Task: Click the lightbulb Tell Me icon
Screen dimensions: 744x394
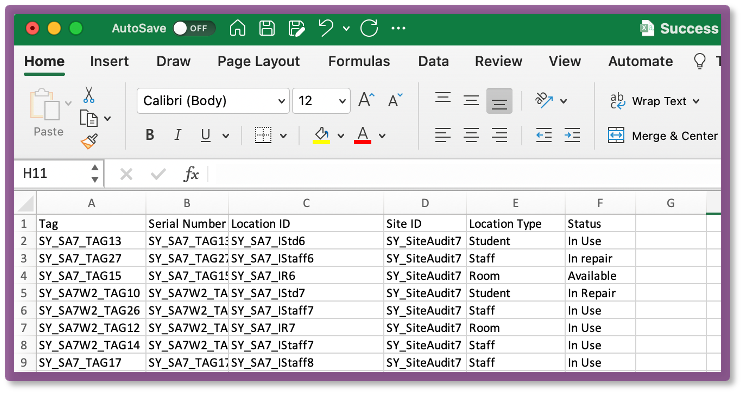Action: pyautogui.click(x=699, y=61)
